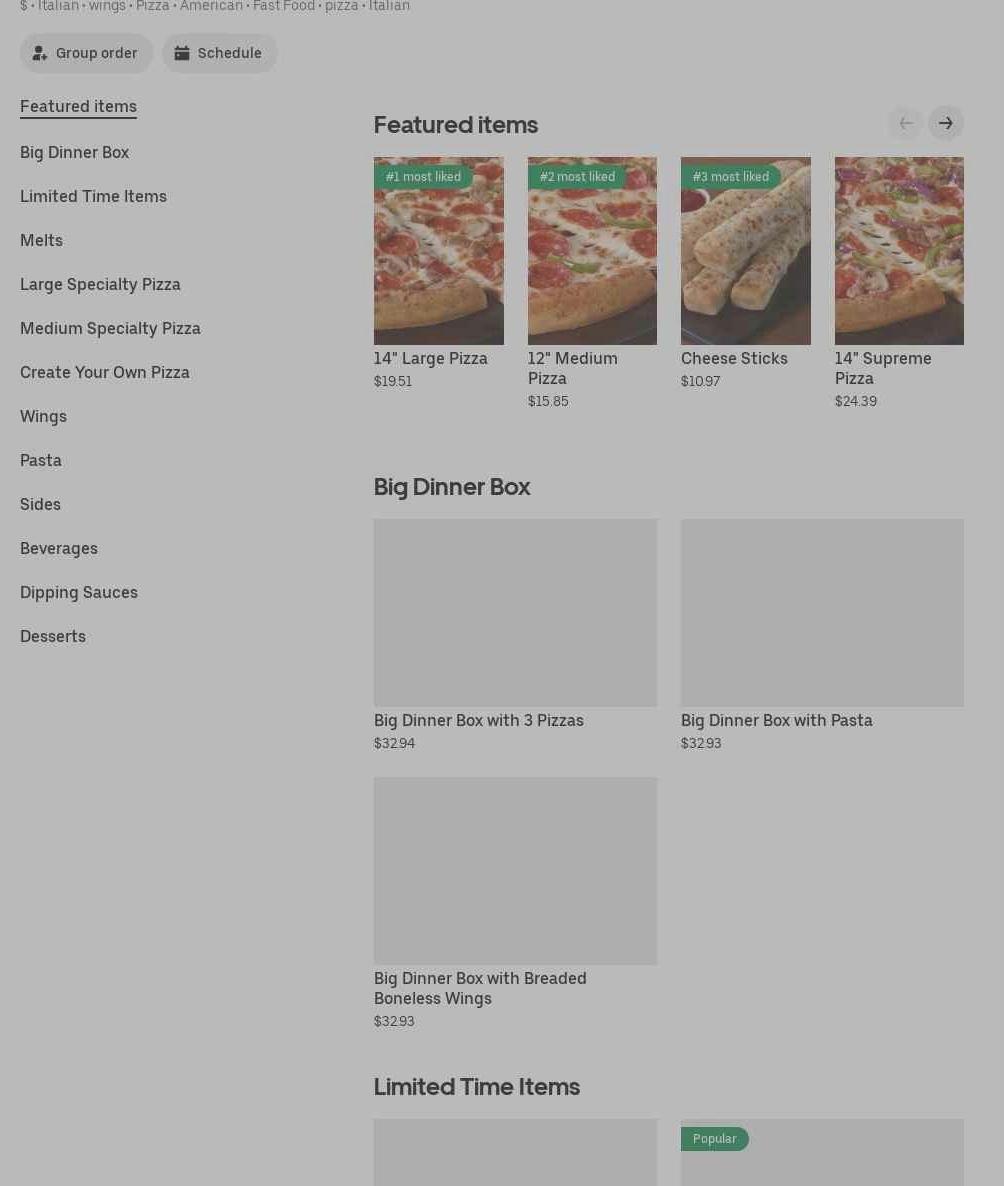Screen dimensions: 1004x1186
Task: Start a Group order
Action: pyautogui.click(x=86, y=53)
